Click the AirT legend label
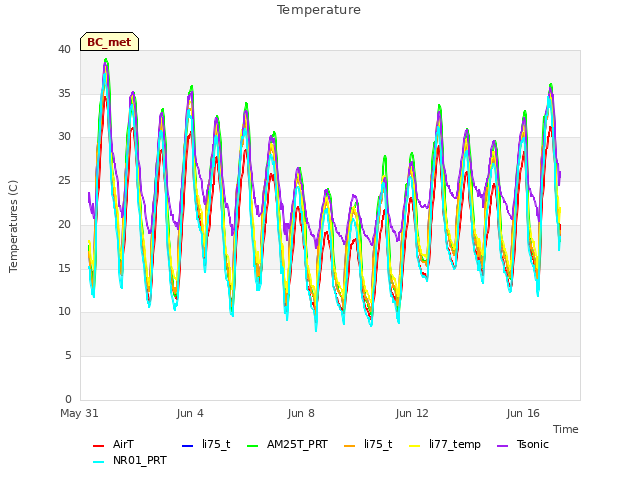This screenshot has height=480, width=640. pyautogui.click(x=123, y=444)
